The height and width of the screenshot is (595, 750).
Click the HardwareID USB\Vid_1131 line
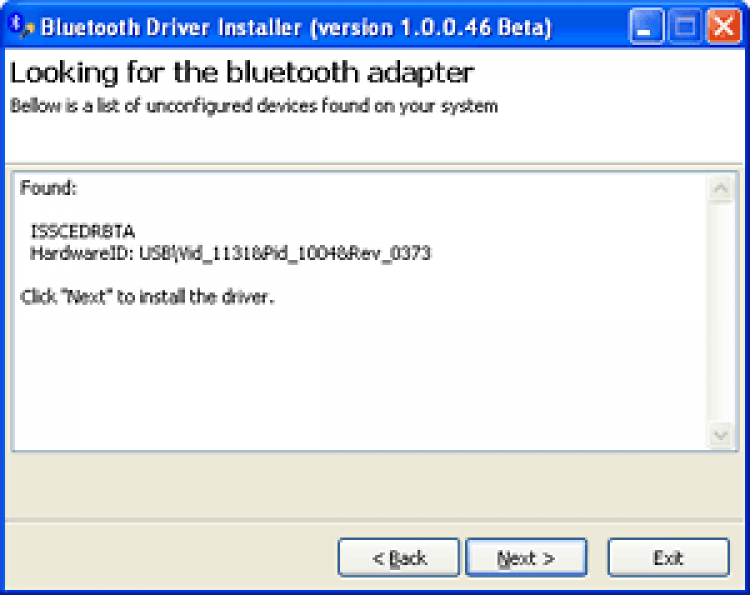tap(230, 253)
